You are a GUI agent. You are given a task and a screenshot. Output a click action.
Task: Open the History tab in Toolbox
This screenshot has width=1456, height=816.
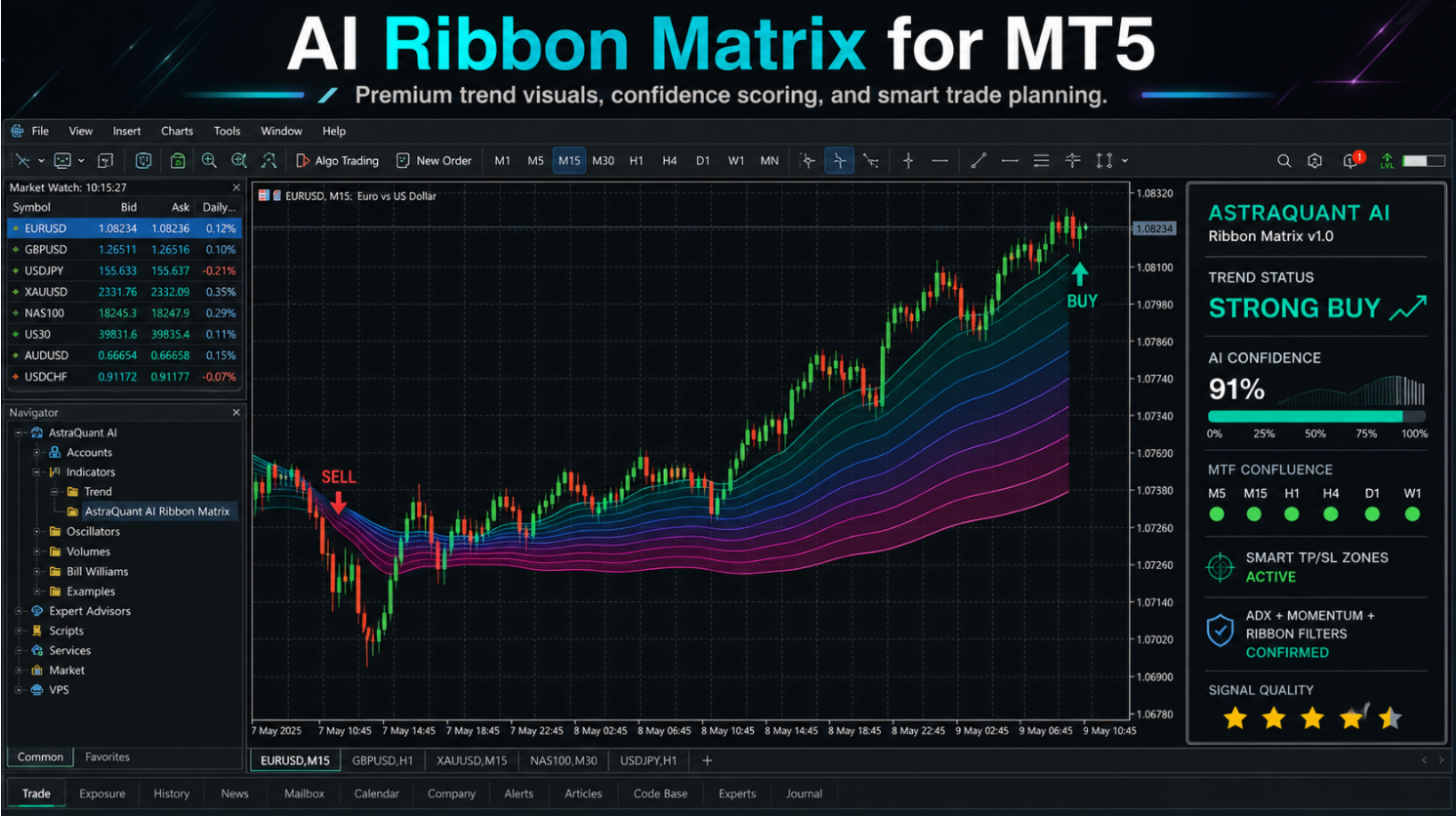pos(172,794)
